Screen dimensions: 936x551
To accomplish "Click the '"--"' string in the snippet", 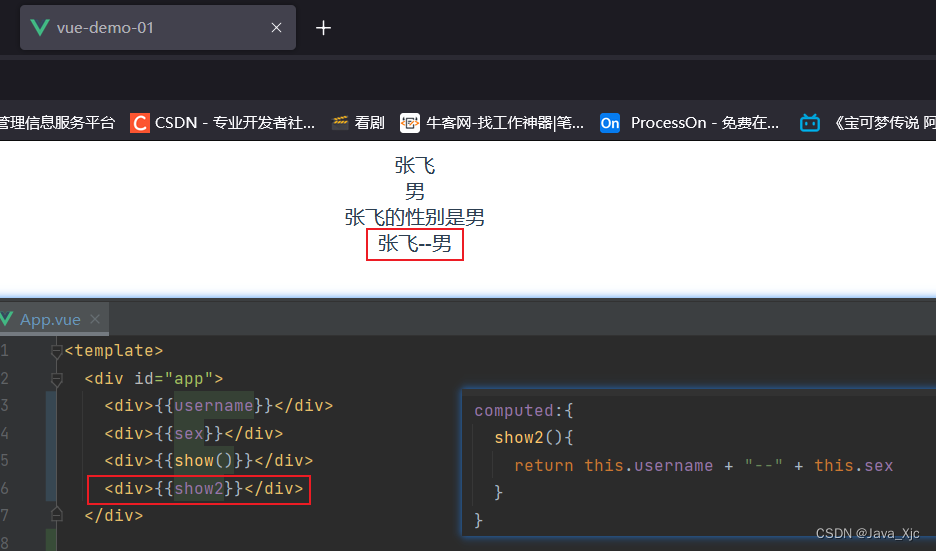I will [x=763, y=466].
